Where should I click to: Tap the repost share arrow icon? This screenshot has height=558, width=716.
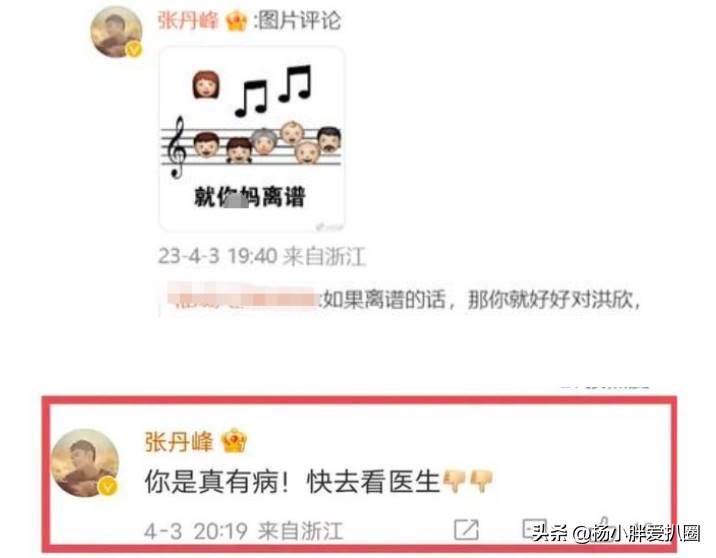(x=466, y=530)
